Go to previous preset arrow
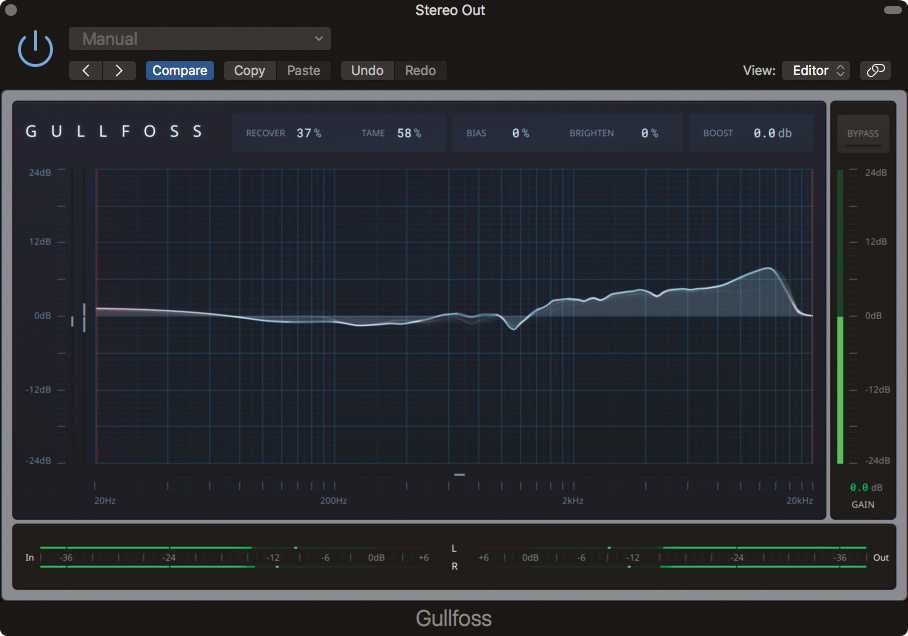 (x=86, y=71)
